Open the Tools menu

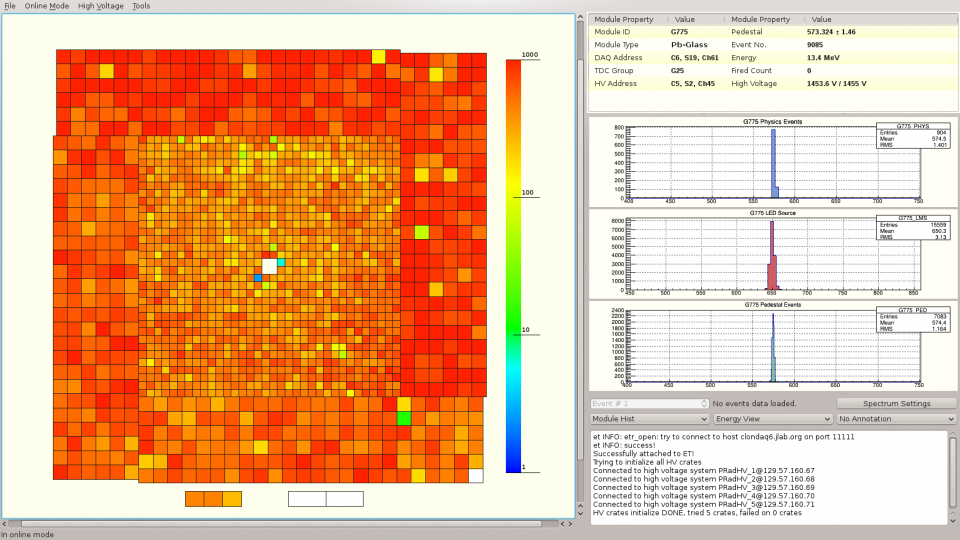click(141, 6)
